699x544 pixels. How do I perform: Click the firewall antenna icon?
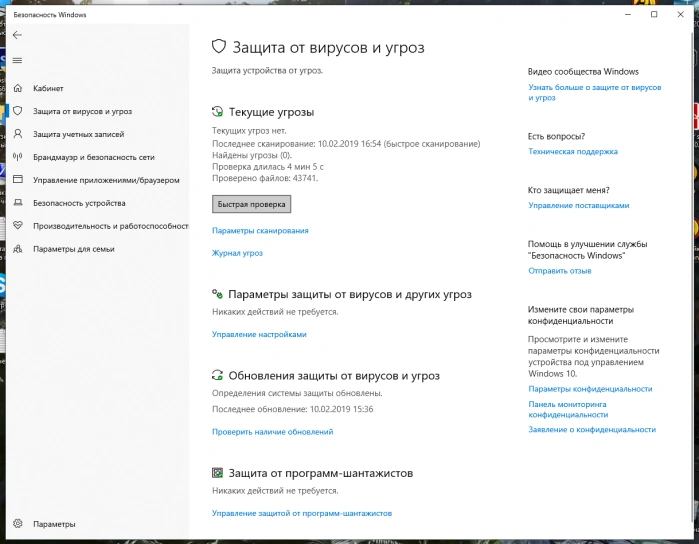pyautogui.click(x=18, y=157)
